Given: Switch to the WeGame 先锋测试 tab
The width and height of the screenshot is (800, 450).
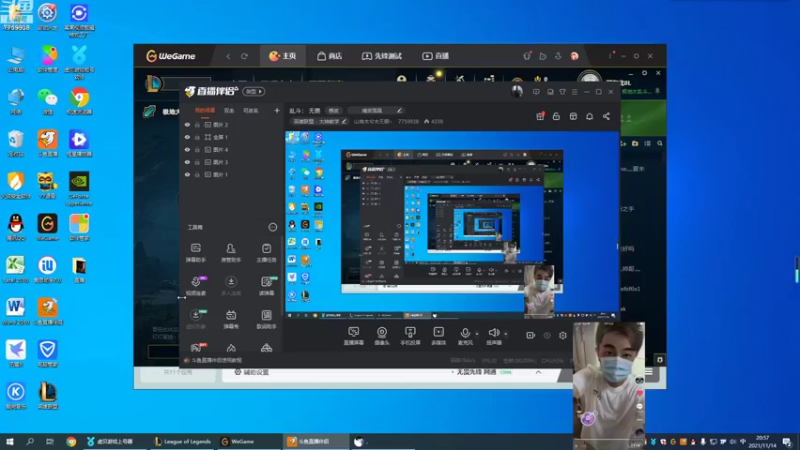Looking at the screenshot, I should coord(382,56).
